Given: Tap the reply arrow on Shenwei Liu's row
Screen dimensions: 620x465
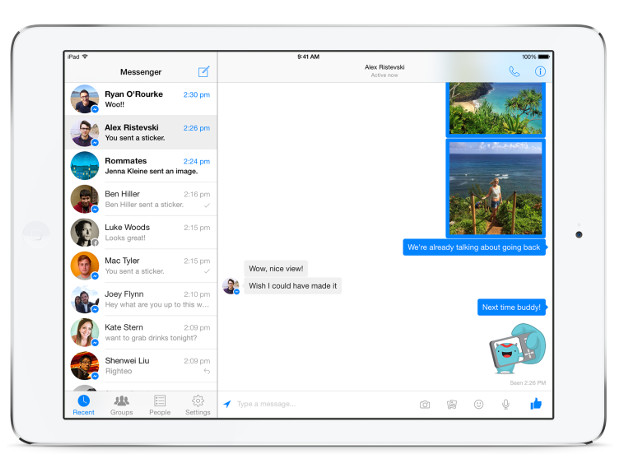Looking at the screenshot, I should point(207,371).
